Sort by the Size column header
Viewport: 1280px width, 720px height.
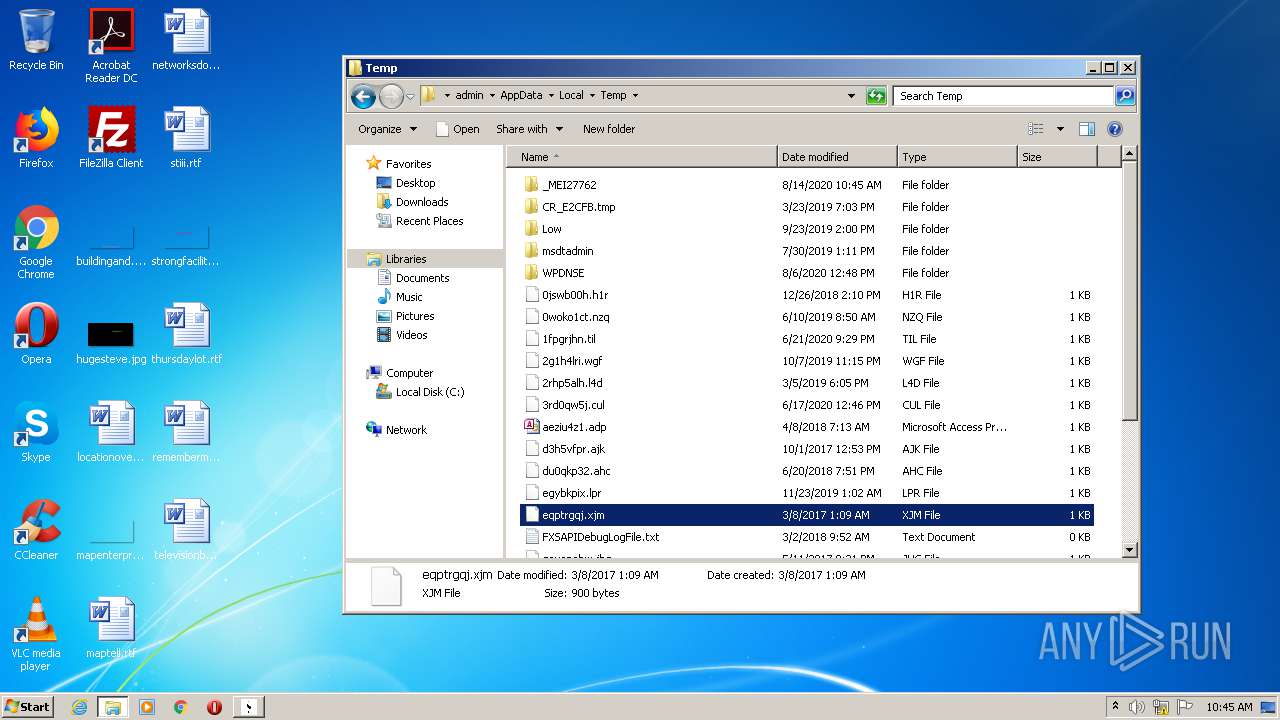[1057, 157]
